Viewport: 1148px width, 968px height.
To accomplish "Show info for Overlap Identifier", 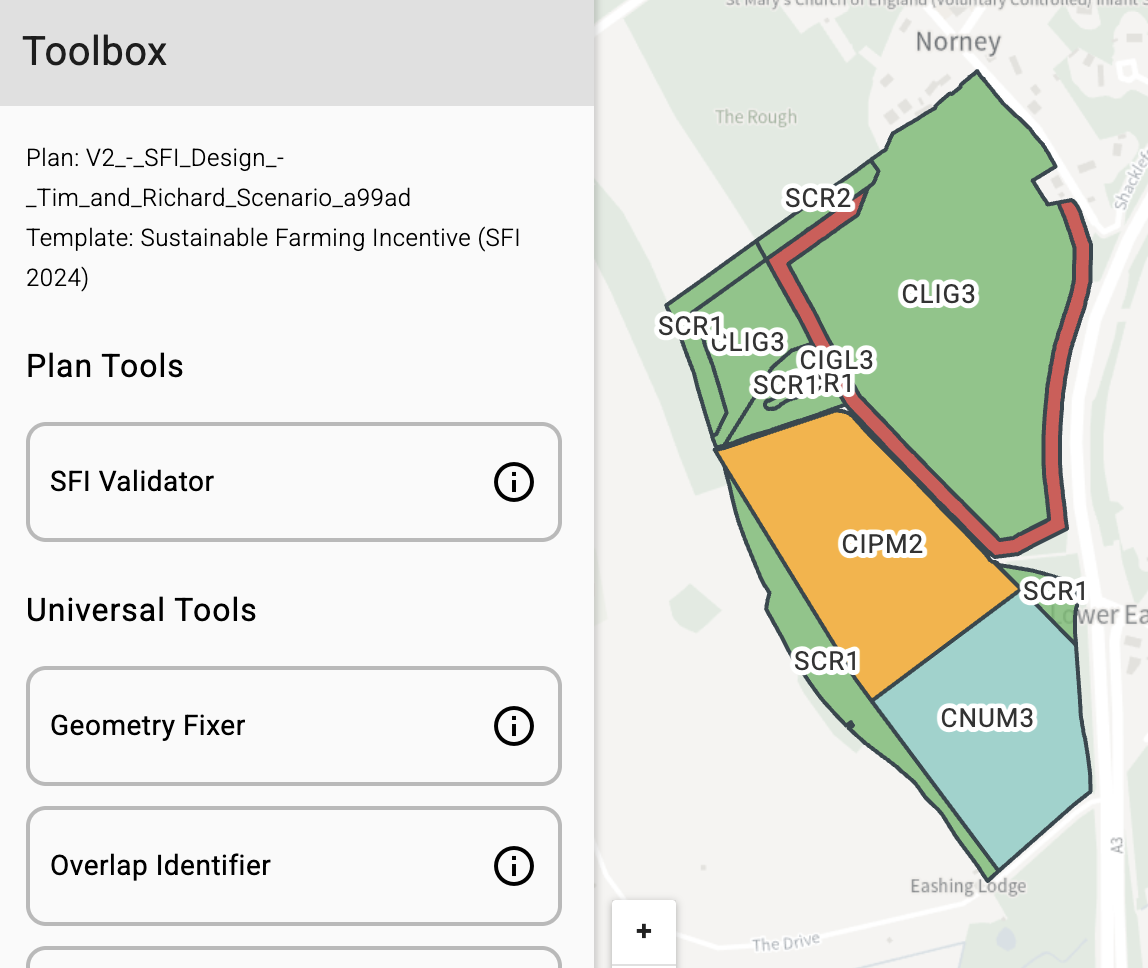I will pos(513,865).
